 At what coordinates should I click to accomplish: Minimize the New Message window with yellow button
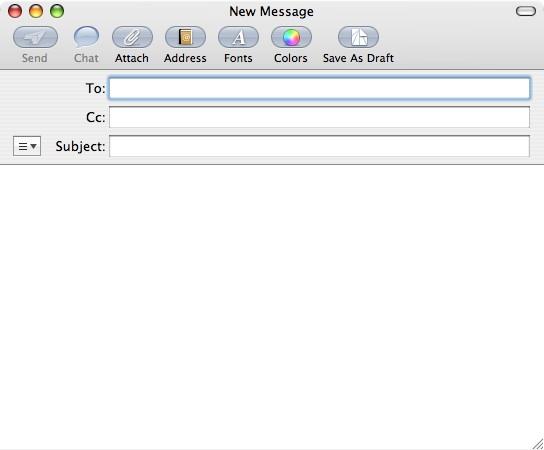[36, 11]
